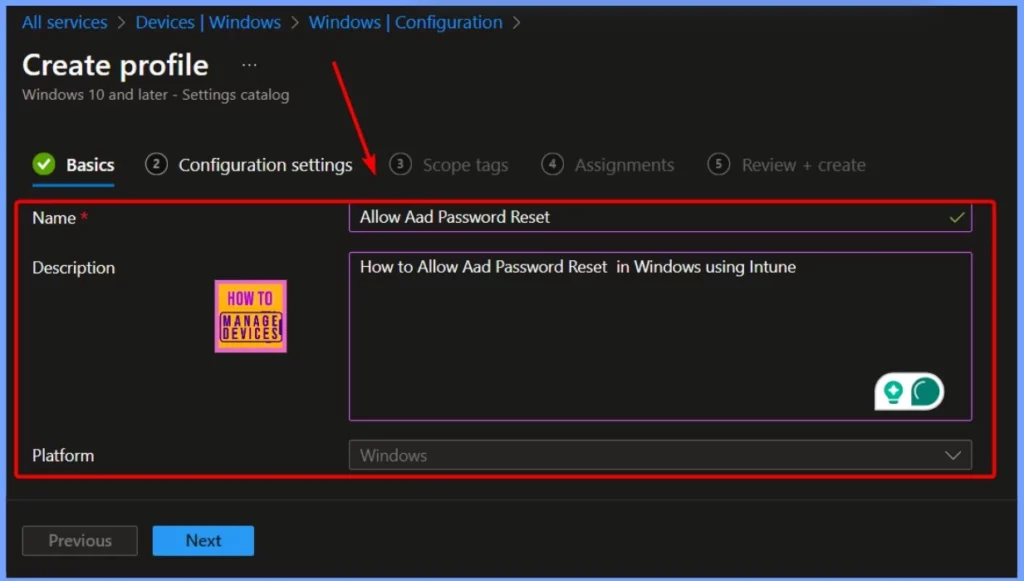This screenshot has width=1024, height=581.
Task: Open Windows | Configuration breadcrumb link
Action: pos(406,22)
